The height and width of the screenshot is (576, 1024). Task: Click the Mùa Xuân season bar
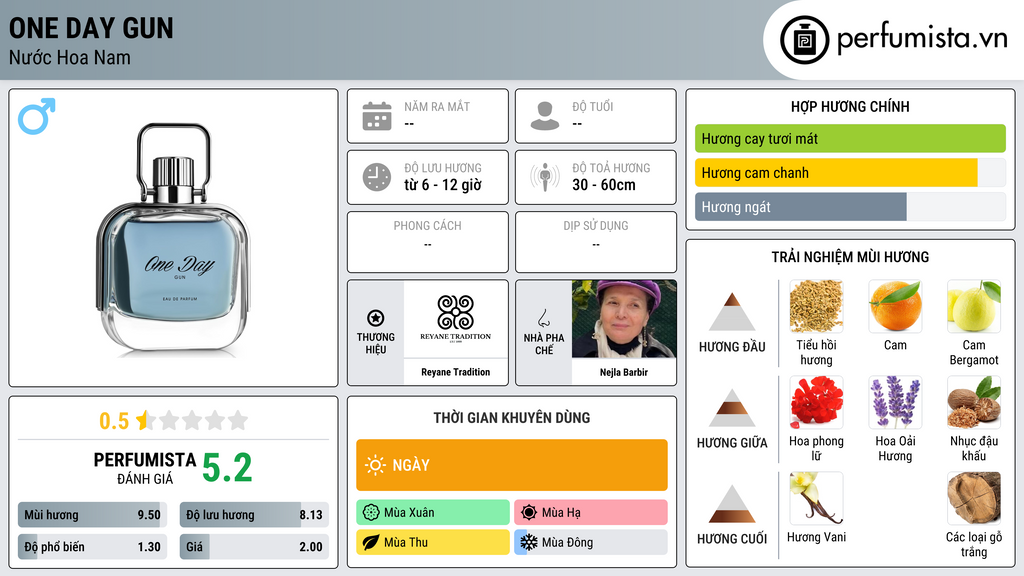coord(433,513)
